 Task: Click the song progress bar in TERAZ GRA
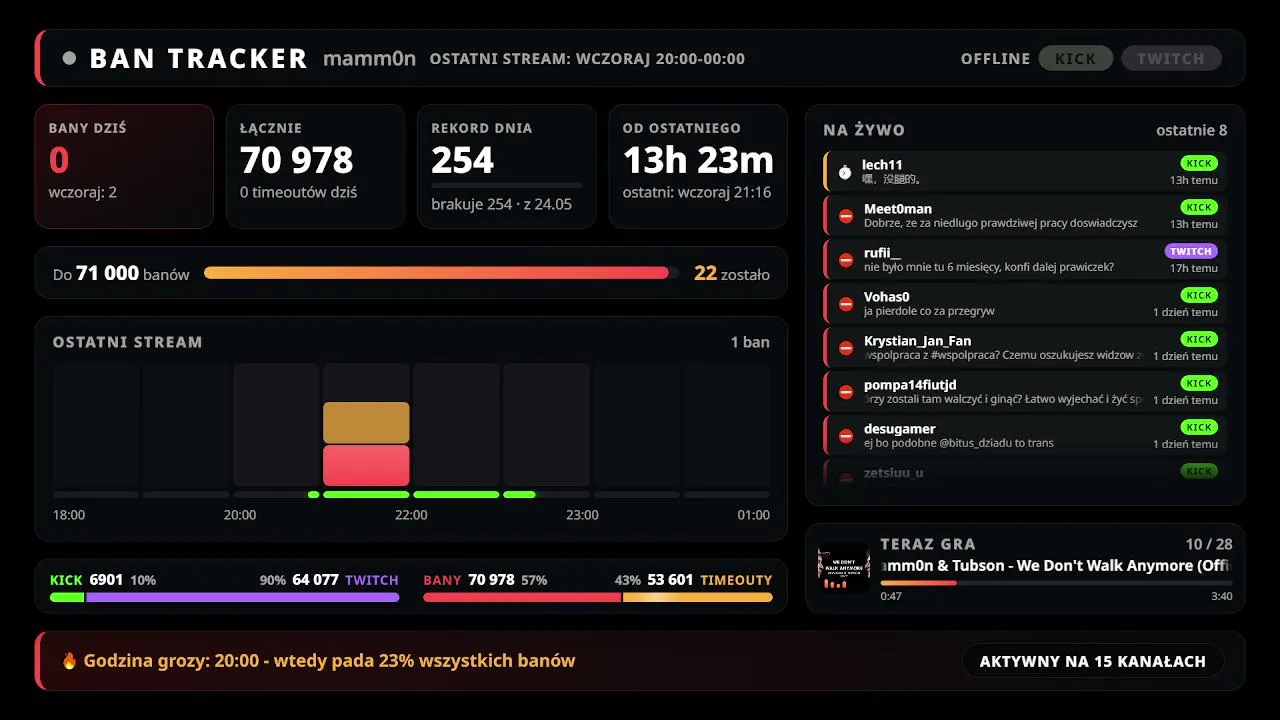(x=1056, y=582)
